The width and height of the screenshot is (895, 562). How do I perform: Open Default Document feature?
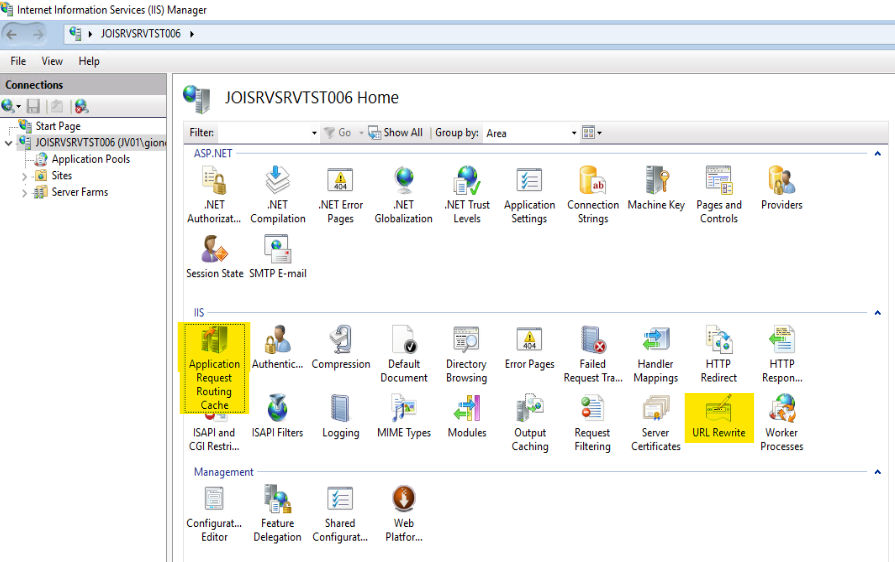click(404, 354)
